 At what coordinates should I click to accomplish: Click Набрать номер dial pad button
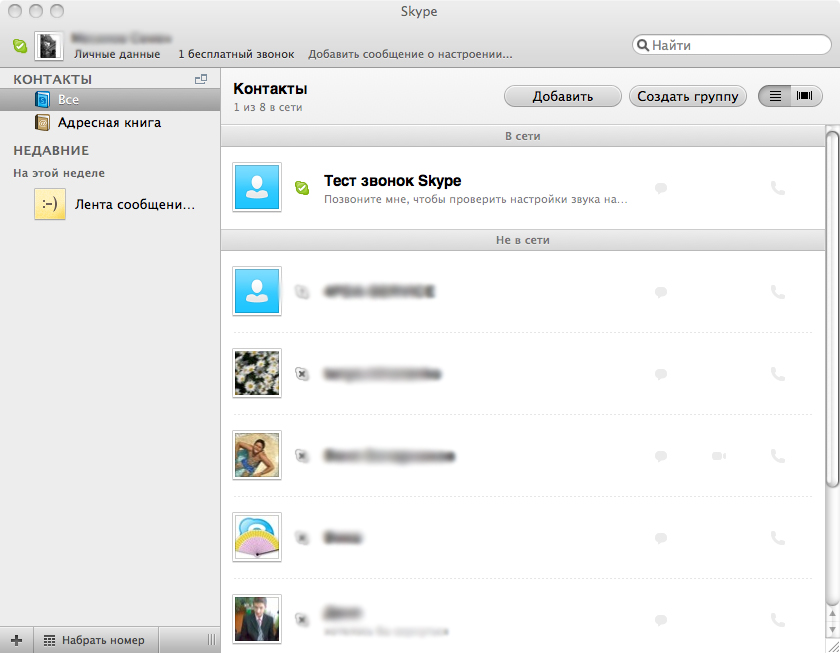coord(96,640)
